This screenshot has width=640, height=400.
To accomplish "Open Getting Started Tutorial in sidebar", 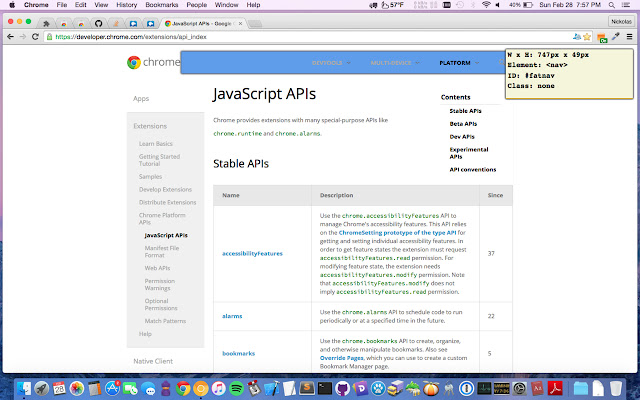I will coord(161,160).
